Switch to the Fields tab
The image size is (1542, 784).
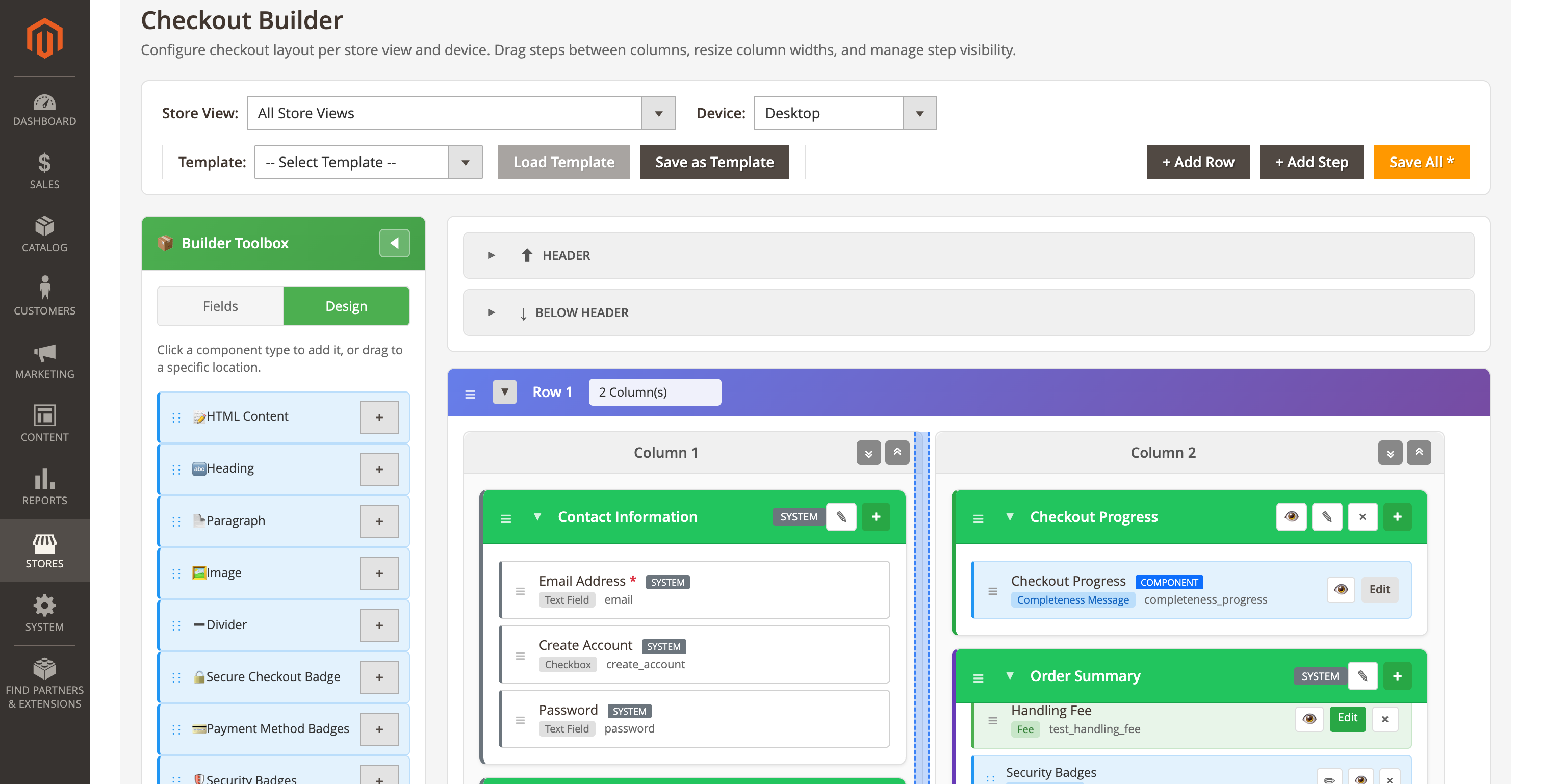pos(220,306)
